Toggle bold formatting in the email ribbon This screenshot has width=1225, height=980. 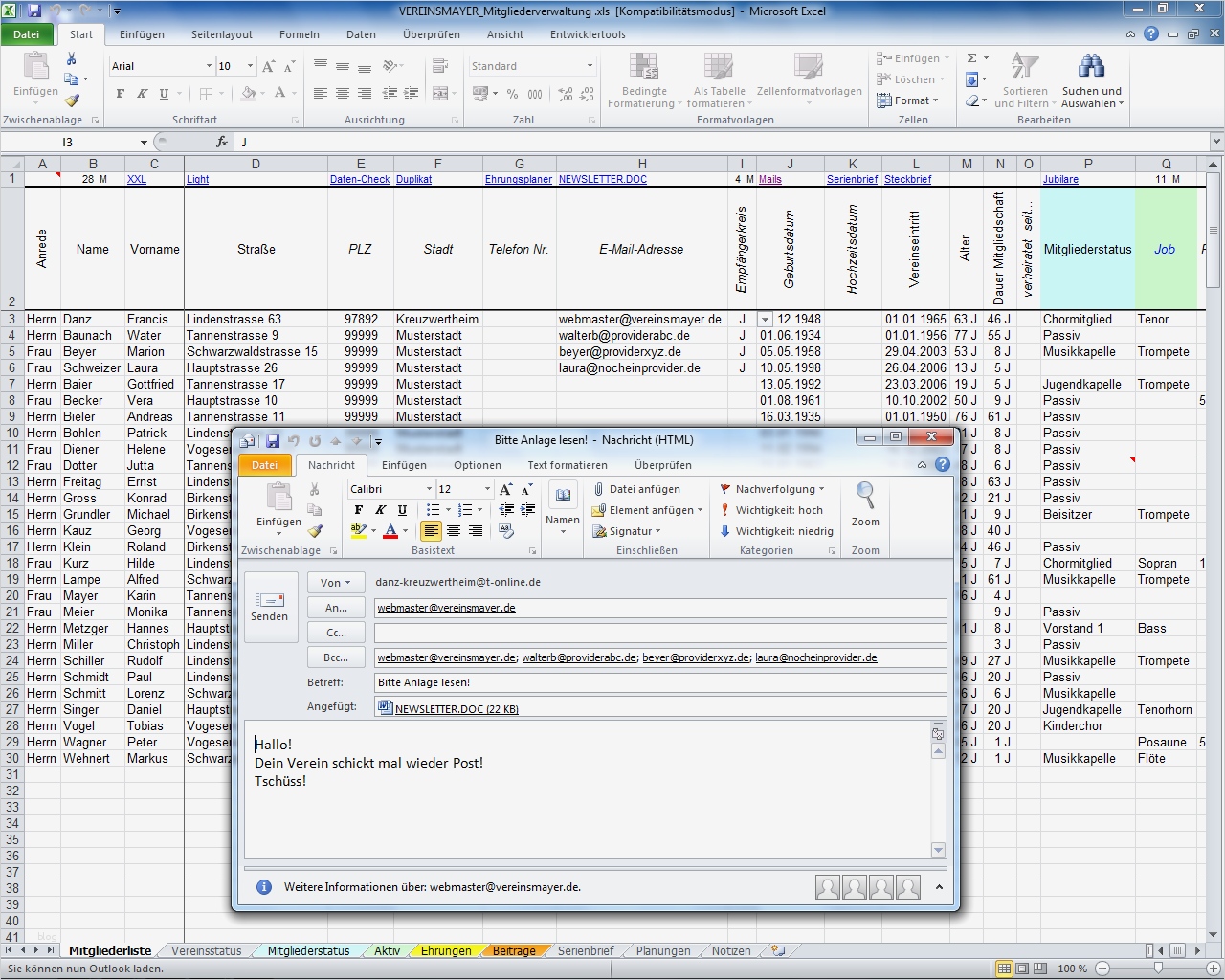coord(359,509)
